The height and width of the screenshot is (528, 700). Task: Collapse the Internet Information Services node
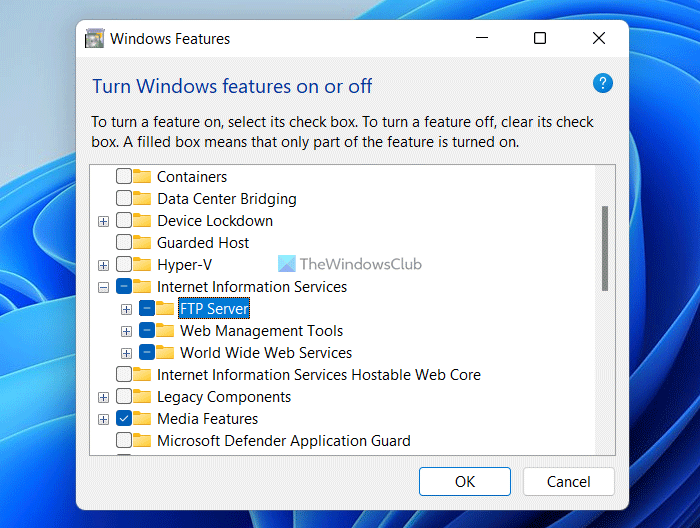(103, 287)
